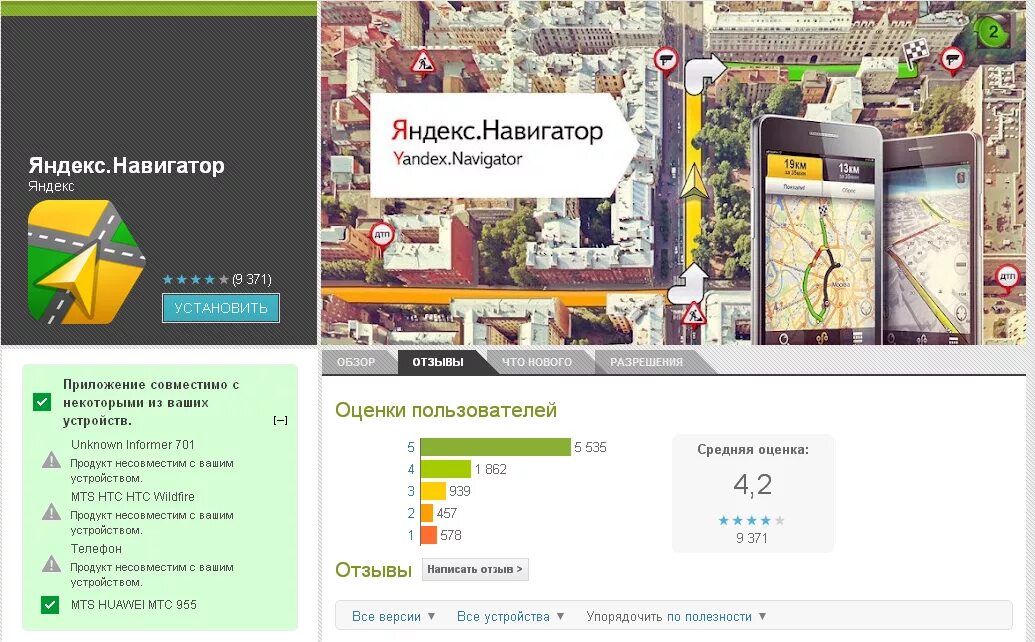Click the stars under average rating 4,2
Screen dimensions: 1035x642
(751, 520)
